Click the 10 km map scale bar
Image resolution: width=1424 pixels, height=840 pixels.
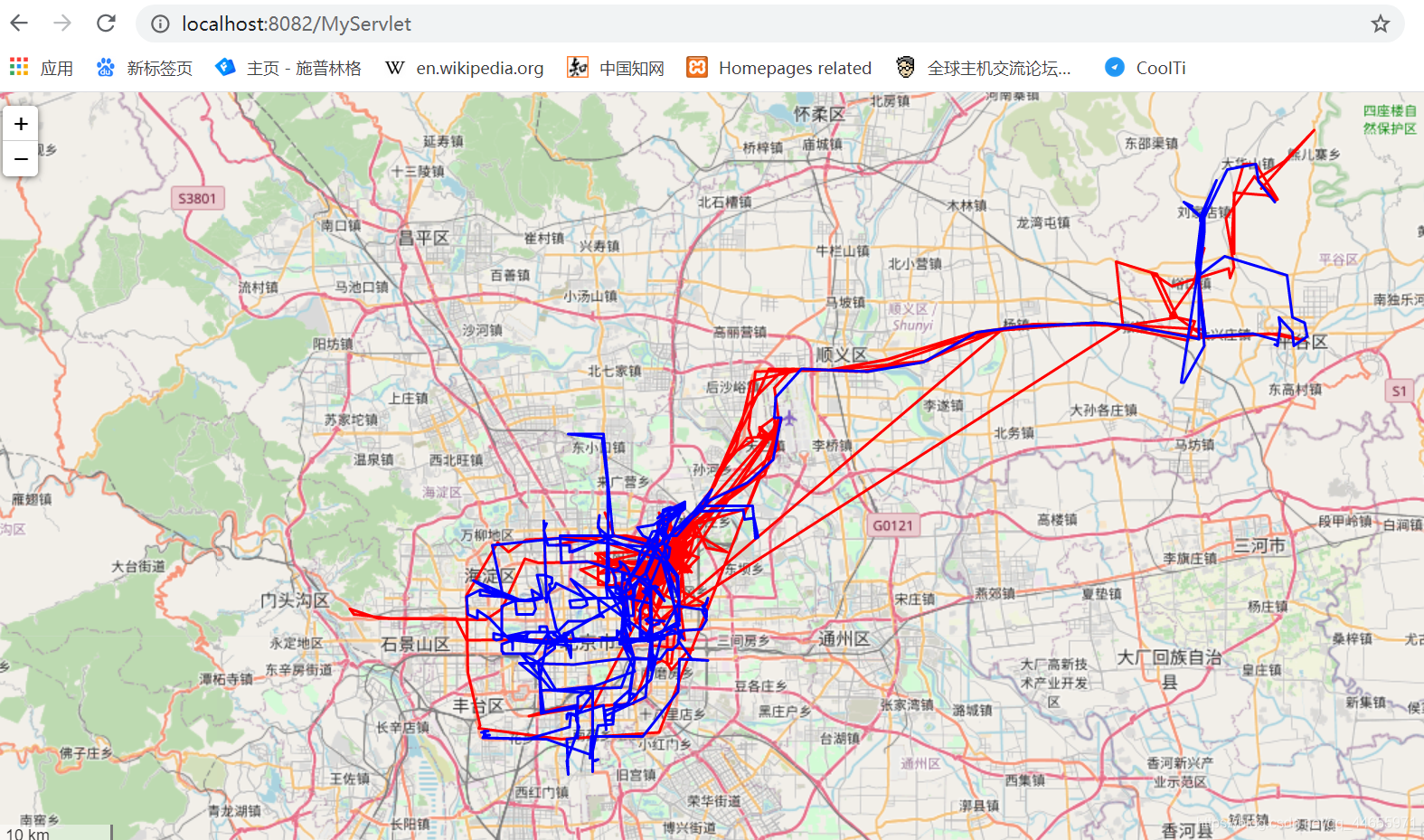point(56,833)
